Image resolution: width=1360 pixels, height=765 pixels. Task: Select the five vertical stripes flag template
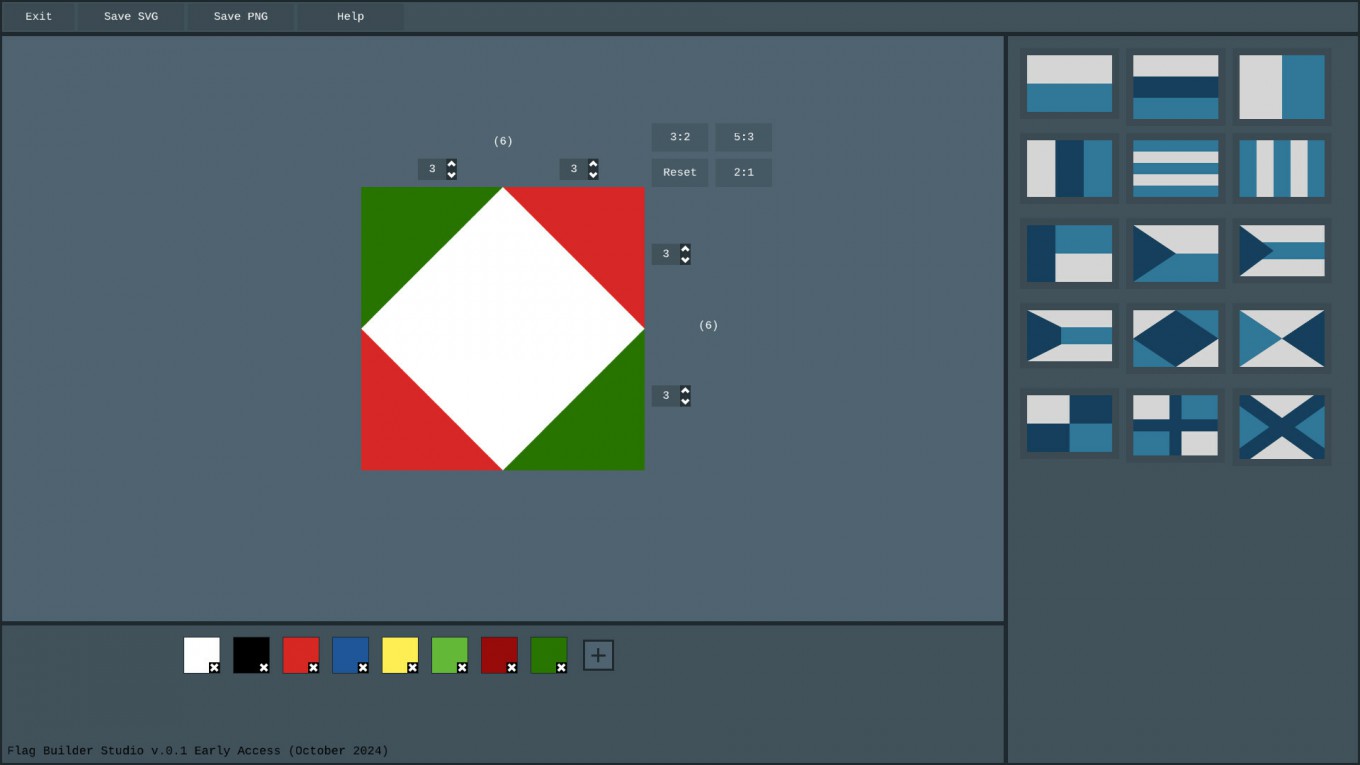[x=1281, y=168]
